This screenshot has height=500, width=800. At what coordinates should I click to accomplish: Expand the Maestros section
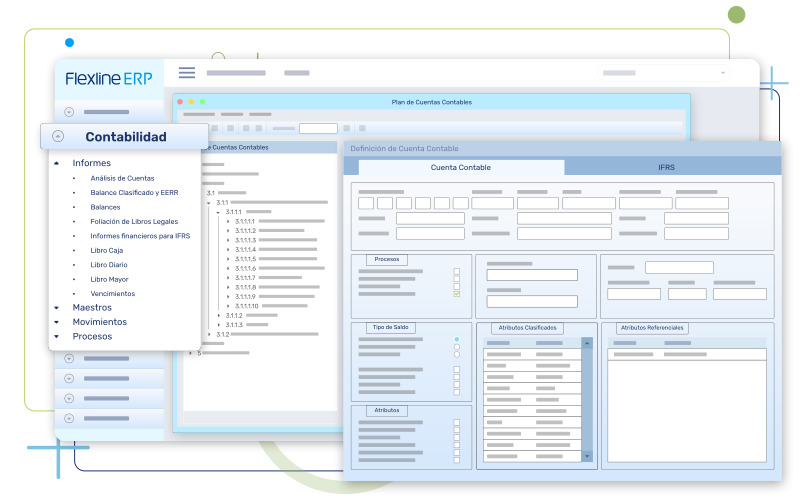57,308
